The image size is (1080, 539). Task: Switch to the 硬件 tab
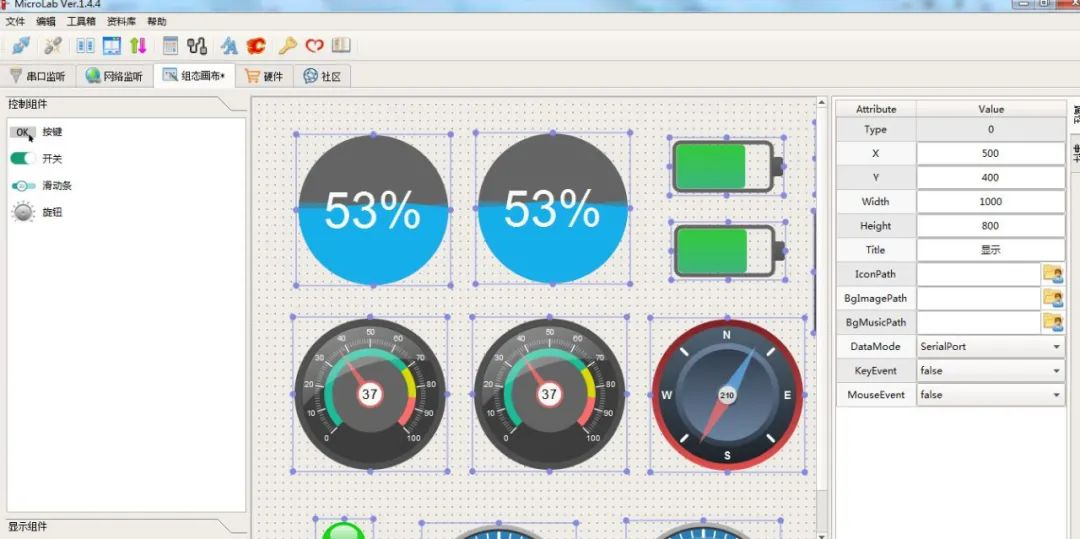point(264,76)
